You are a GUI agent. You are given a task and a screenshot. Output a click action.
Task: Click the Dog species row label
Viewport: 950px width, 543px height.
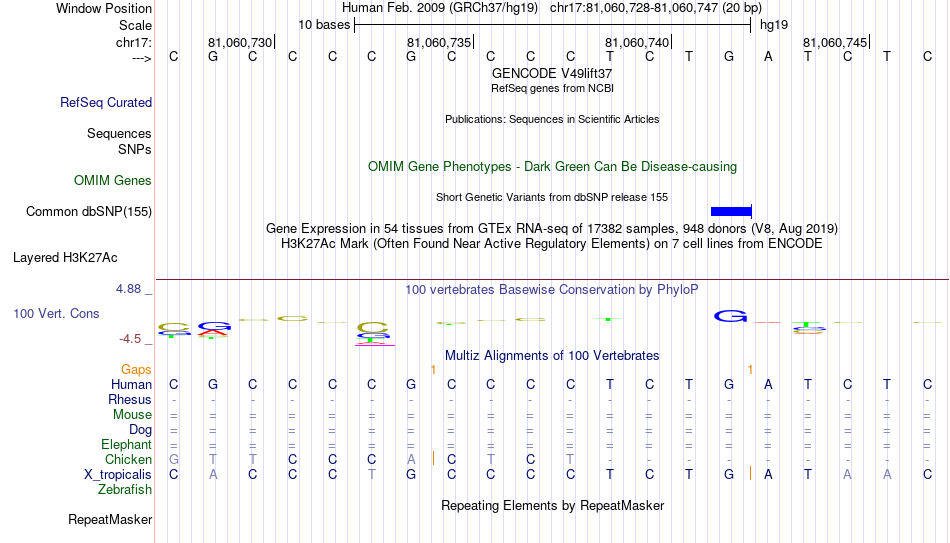click(x=141, y=430)
